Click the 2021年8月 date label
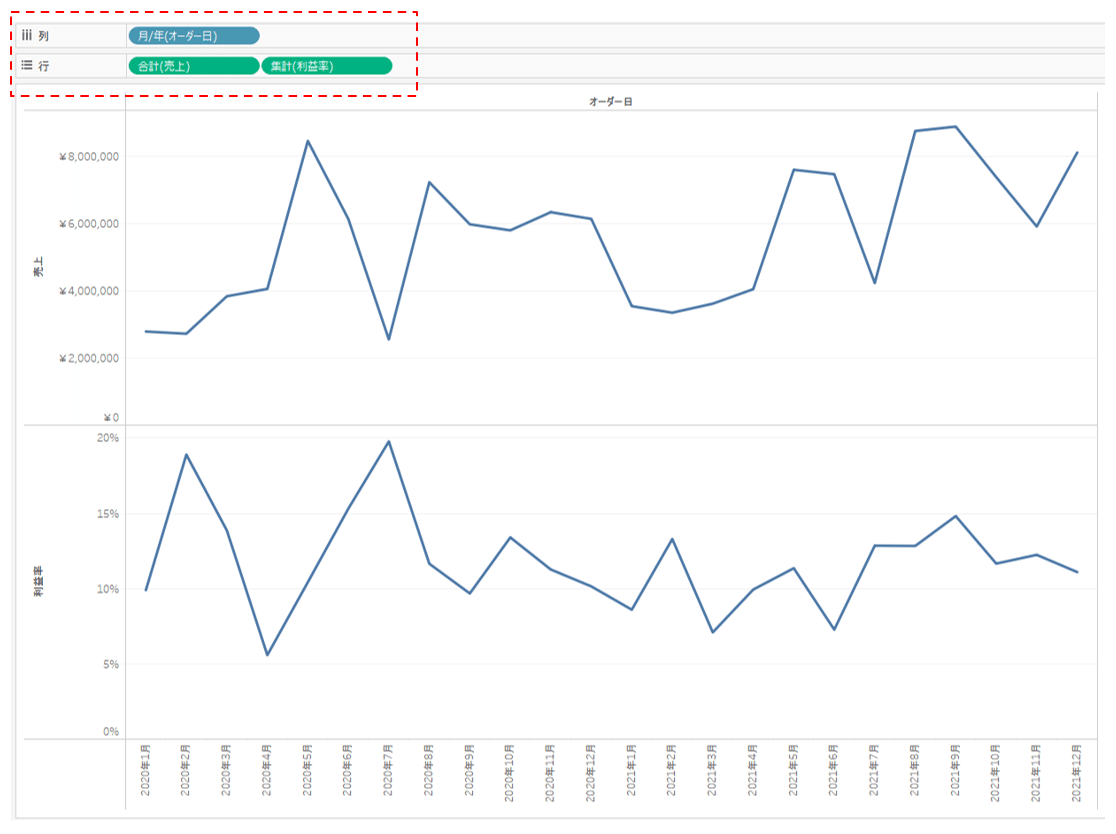This screenshot has width=1116, height=834. coord(915,770)
